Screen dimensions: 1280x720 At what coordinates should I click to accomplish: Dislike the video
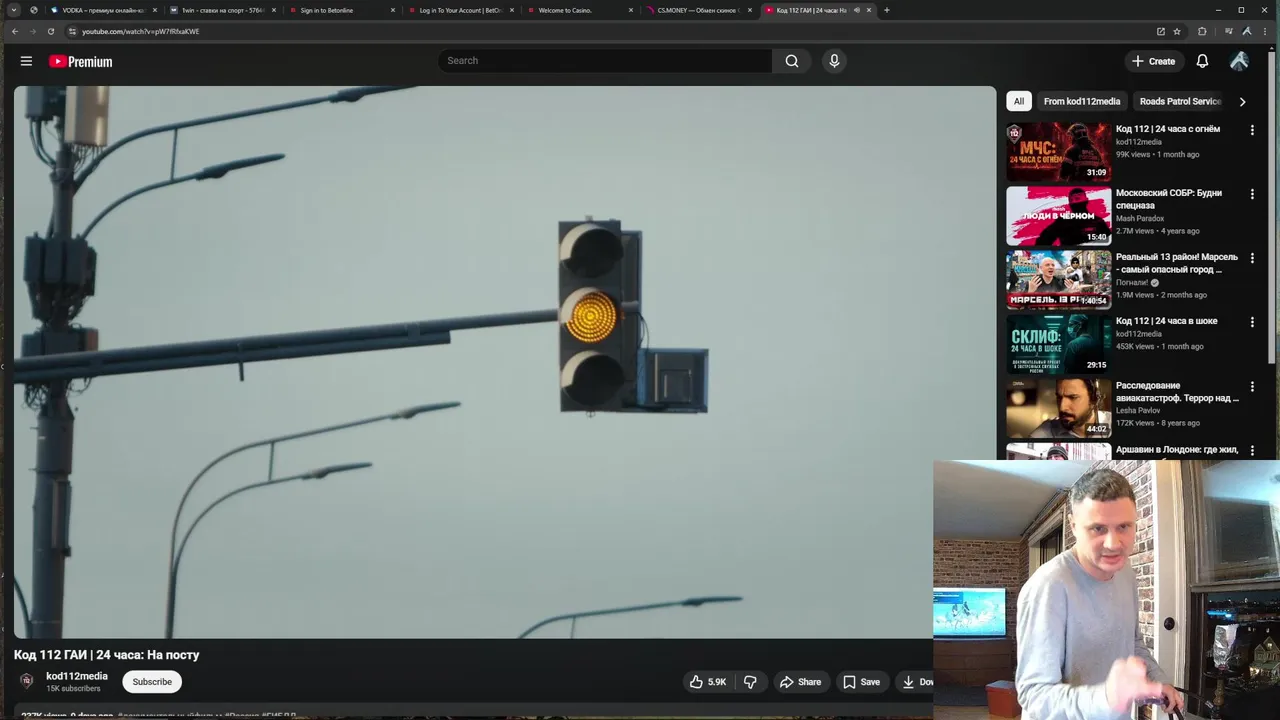750,682
